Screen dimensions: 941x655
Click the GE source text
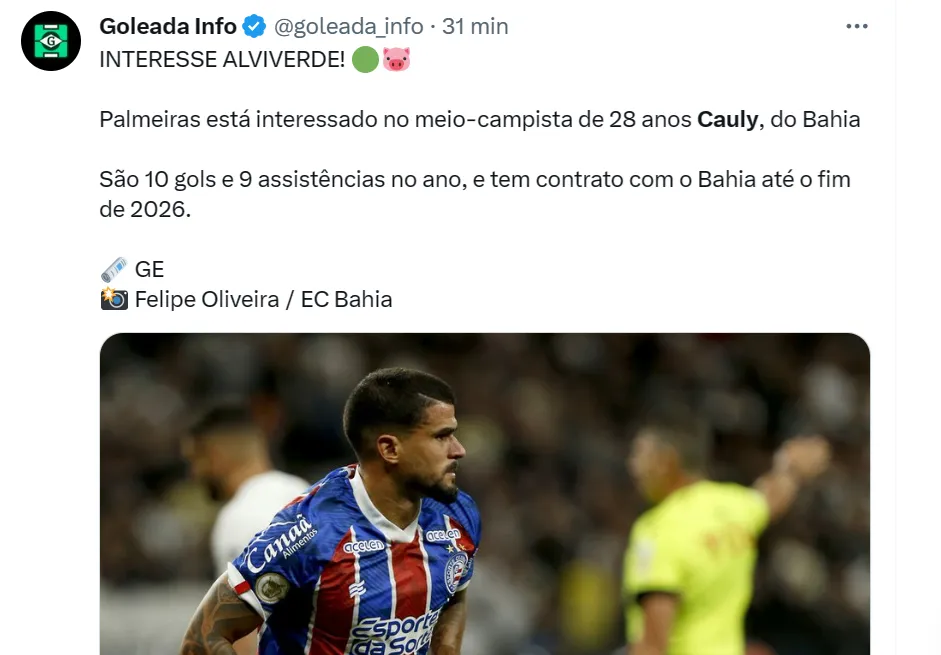(x=149, y=269)
